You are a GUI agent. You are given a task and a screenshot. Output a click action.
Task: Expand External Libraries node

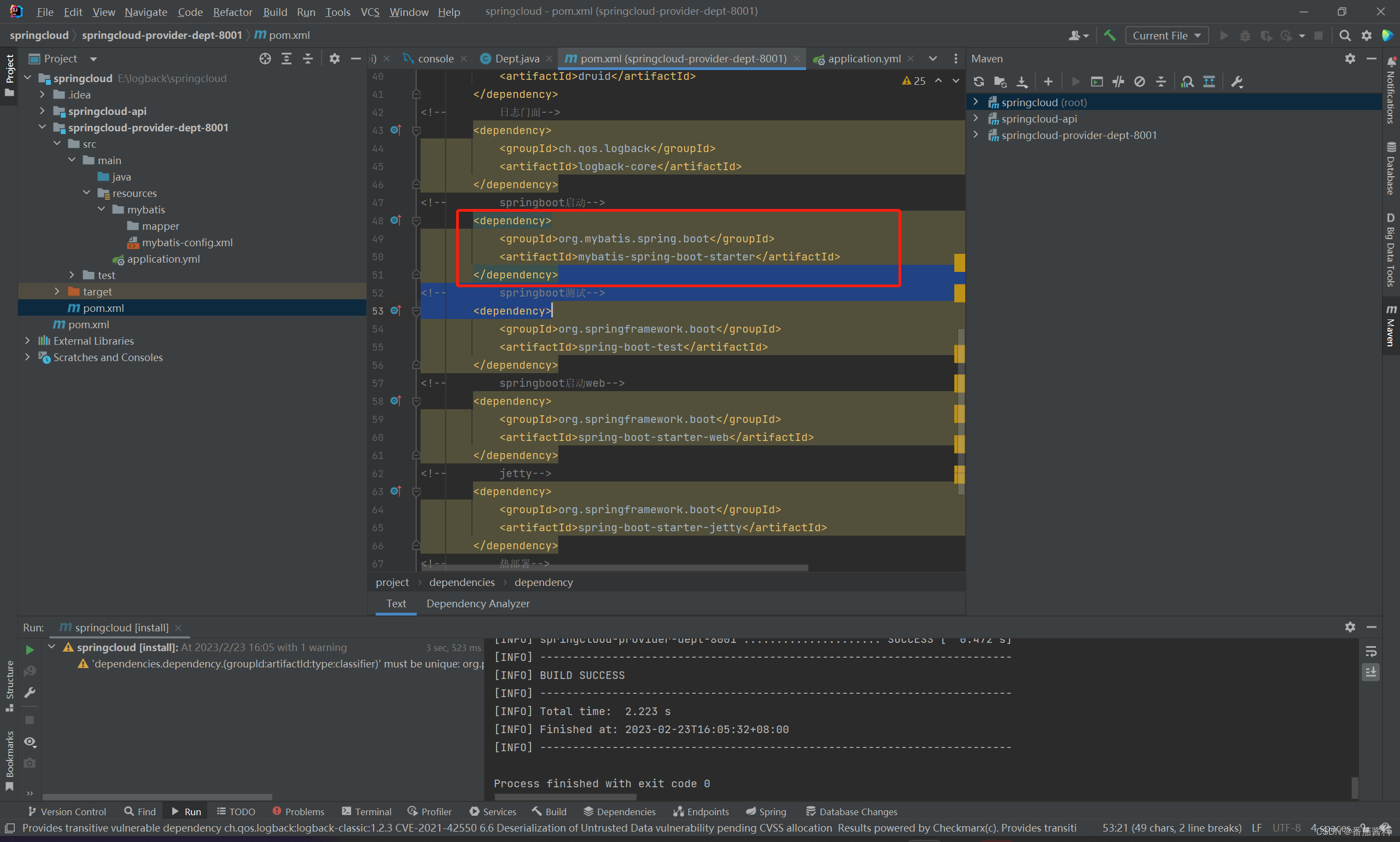click(28, 340)
